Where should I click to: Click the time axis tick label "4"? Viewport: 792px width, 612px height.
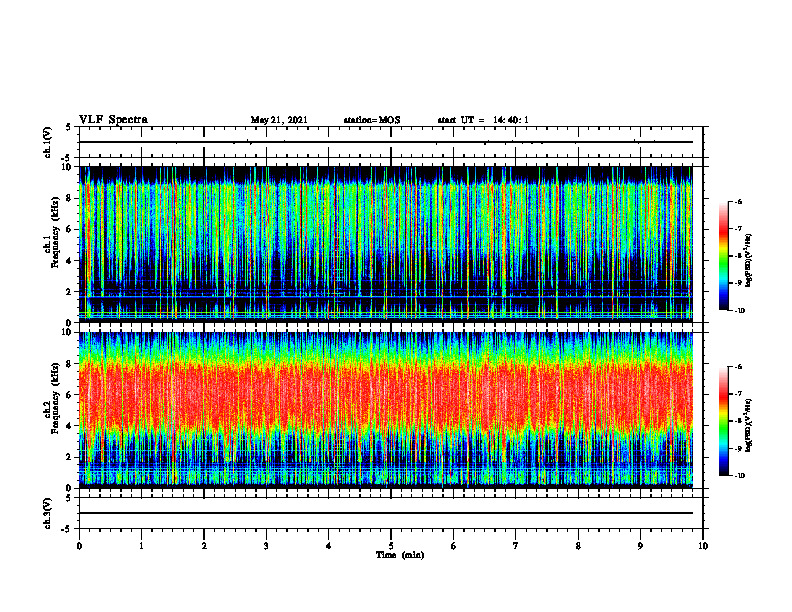pyautogui.click(x=329, y=546)
